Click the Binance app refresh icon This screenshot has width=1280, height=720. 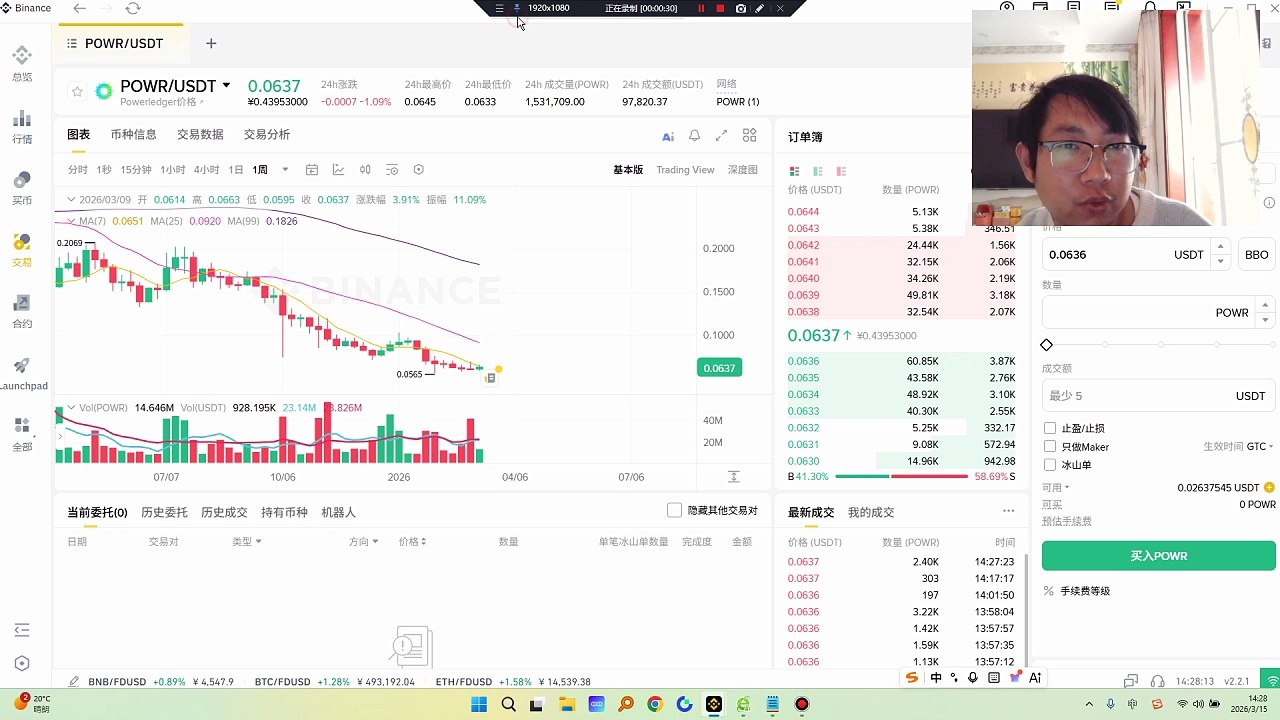click(x=133, y=8)
